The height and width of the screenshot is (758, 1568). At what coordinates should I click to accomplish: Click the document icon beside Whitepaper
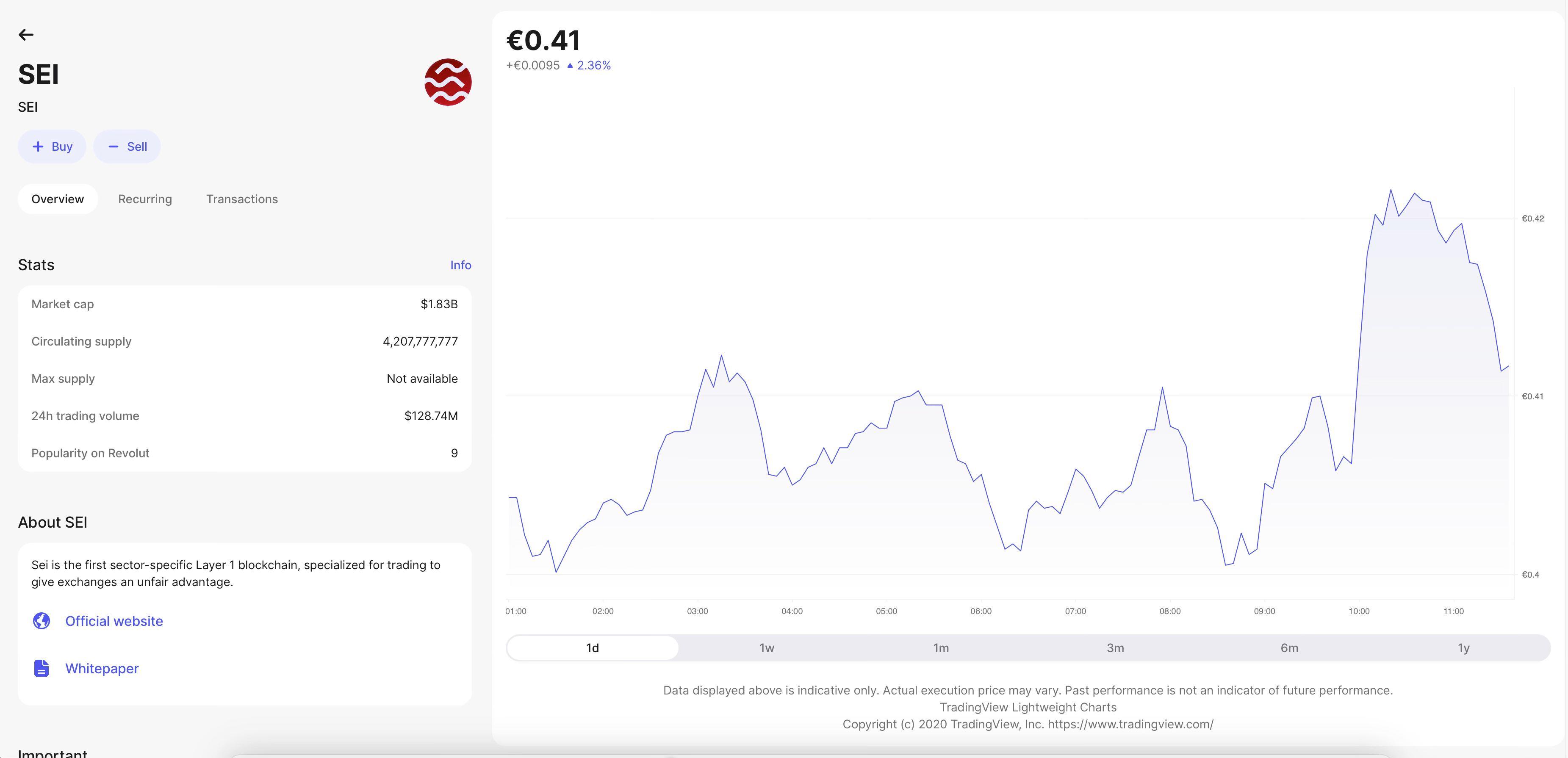tap(42, 668)
